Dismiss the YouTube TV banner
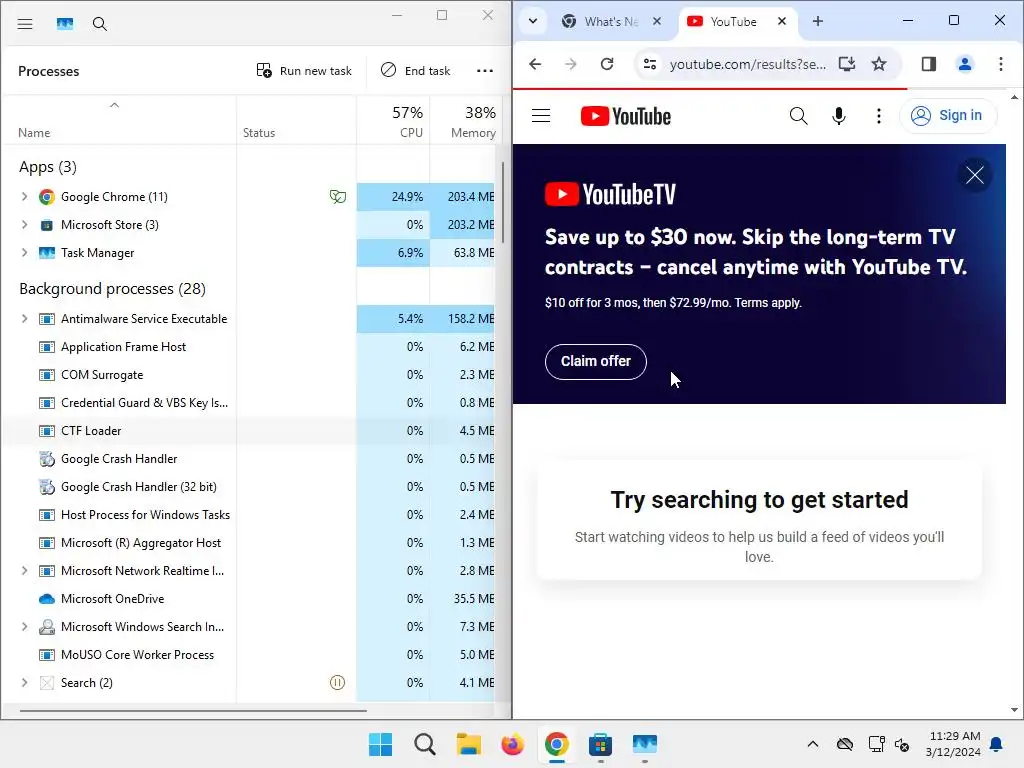 (974, 175)
